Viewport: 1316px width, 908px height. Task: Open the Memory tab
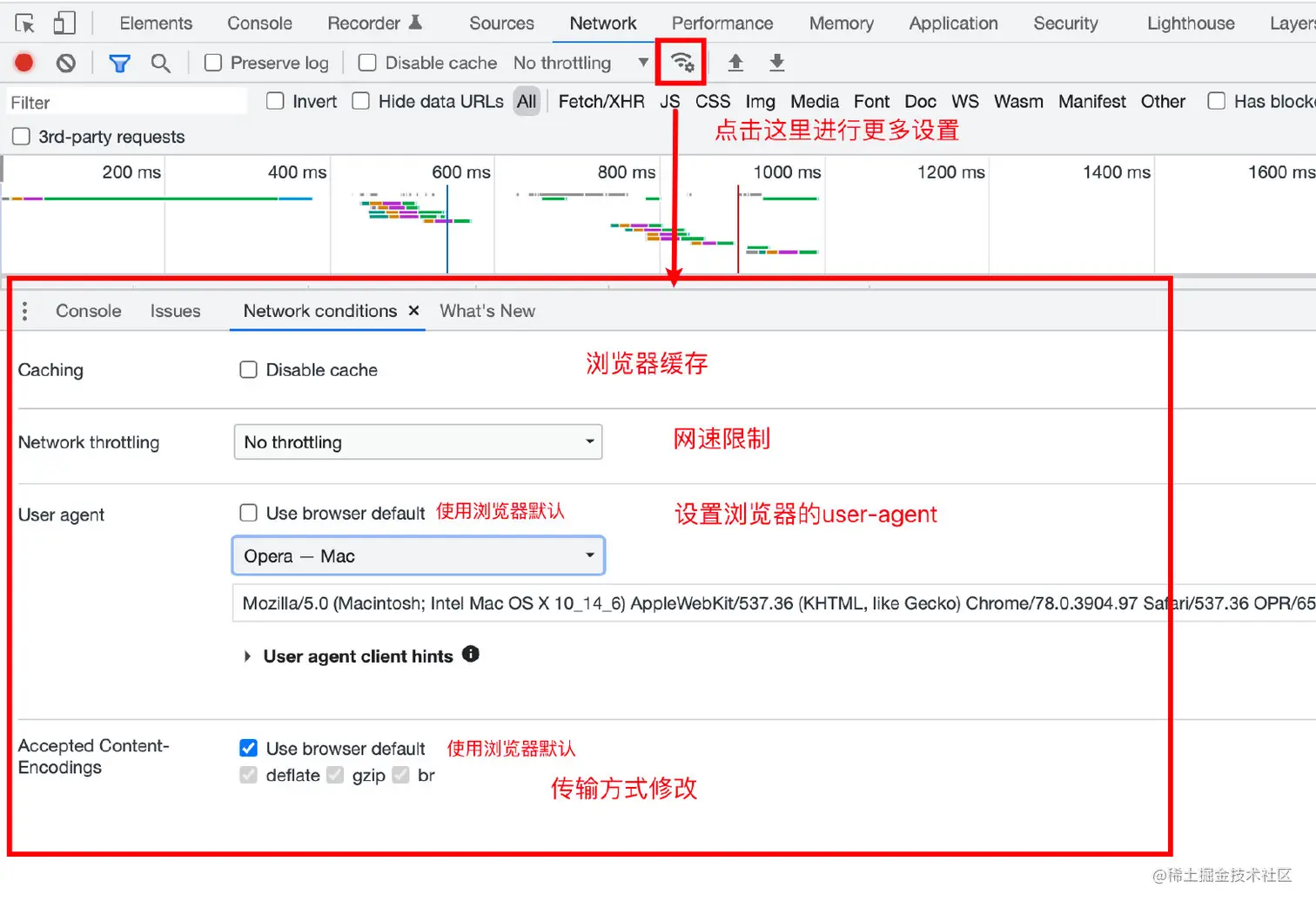[x=842, y=24]
